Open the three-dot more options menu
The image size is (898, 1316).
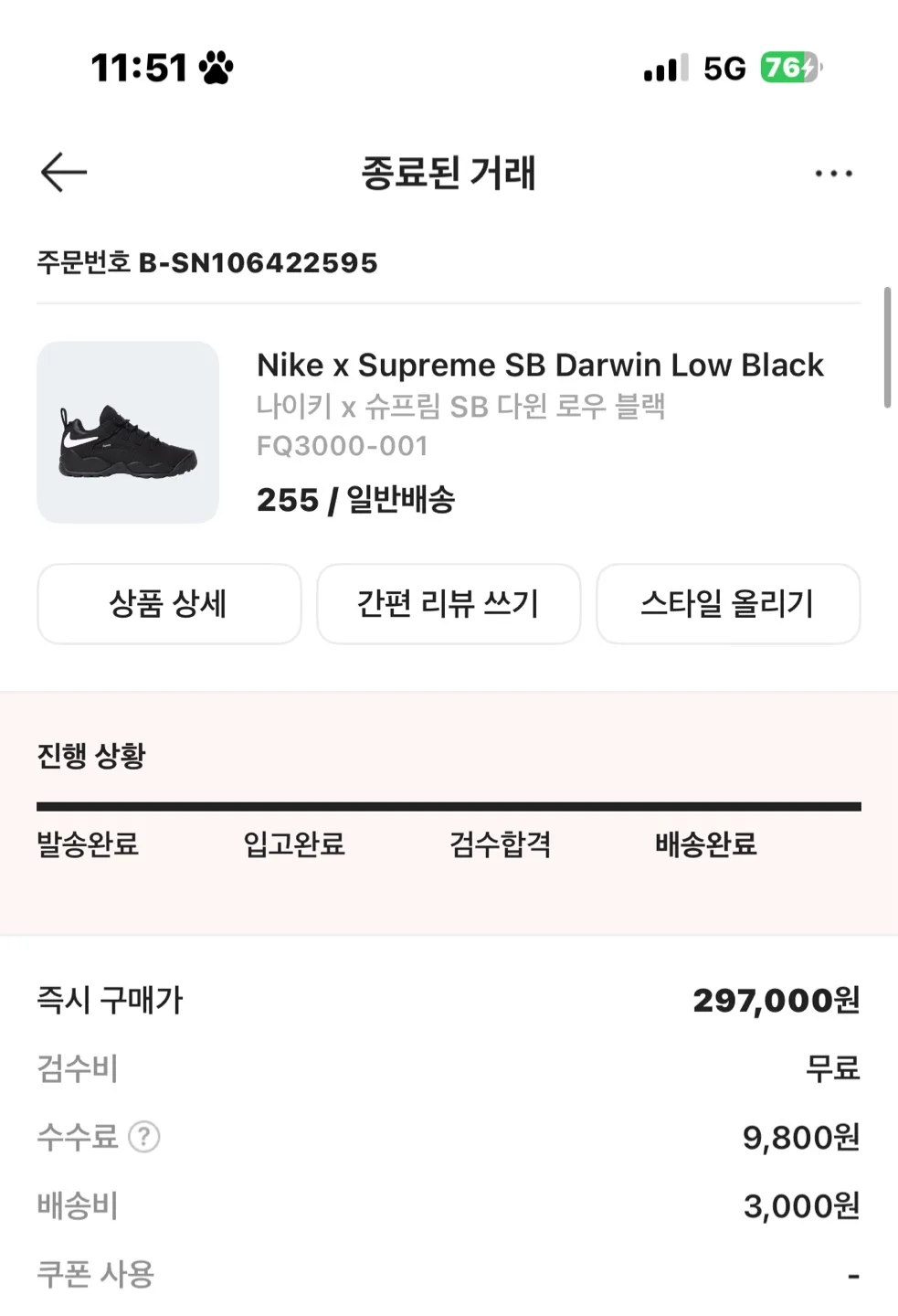833,173
